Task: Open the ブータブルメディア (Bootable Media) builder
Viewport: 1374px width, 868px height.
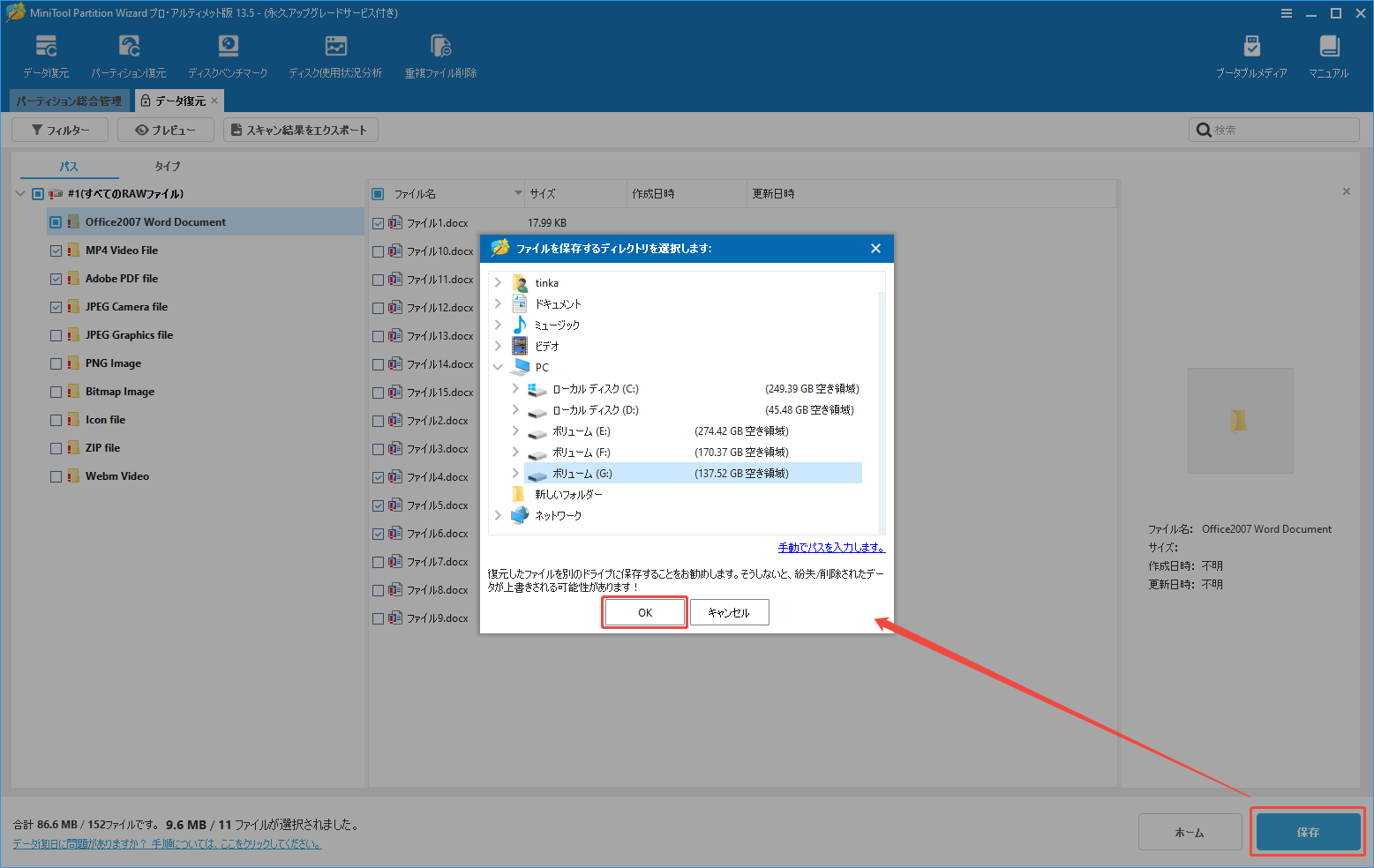Action: point(1252,53)
